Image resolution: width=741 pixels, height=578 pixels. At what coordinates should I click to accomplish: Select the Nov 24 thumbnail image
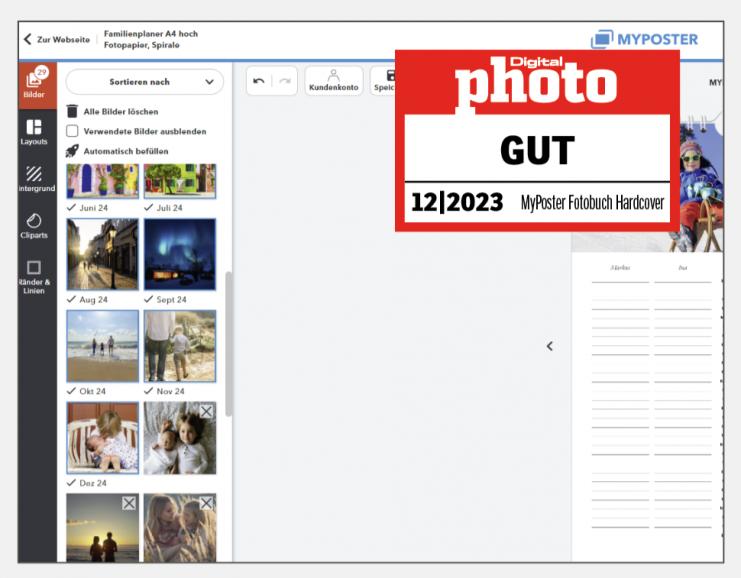[180, 346]
